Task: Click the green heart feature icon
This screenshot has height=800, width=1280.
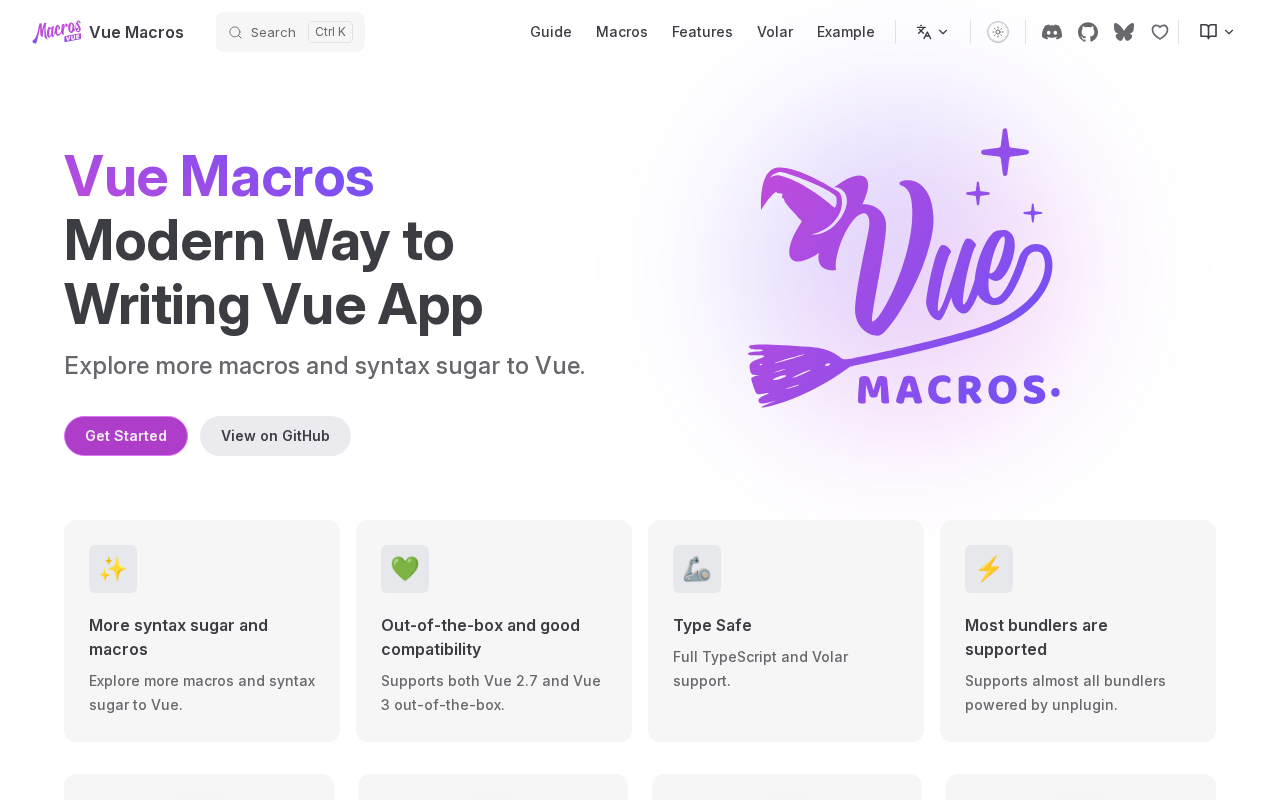Action: coord(405,569)
